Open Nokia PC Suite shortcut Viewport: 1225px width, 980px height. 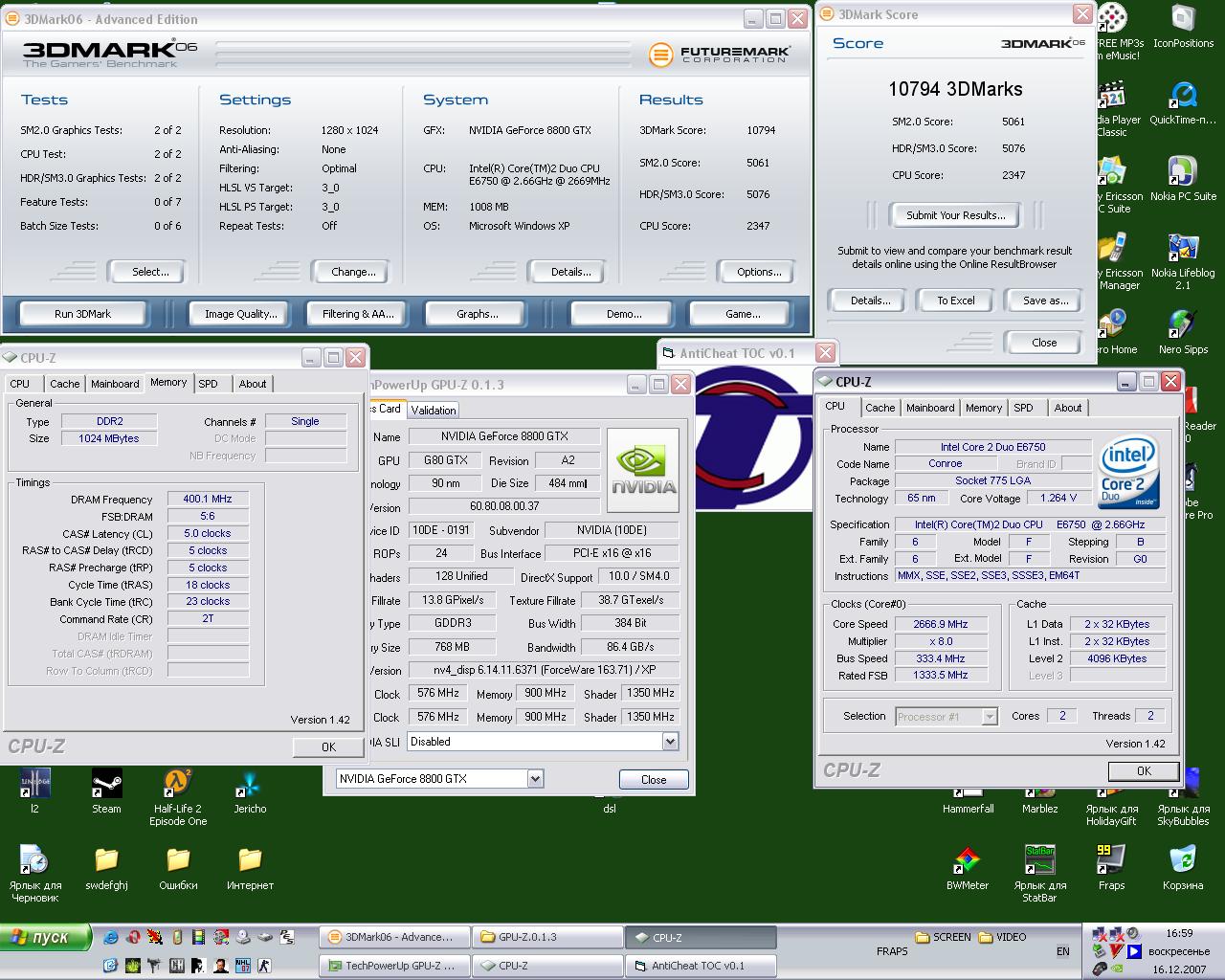pos(1183,179)
